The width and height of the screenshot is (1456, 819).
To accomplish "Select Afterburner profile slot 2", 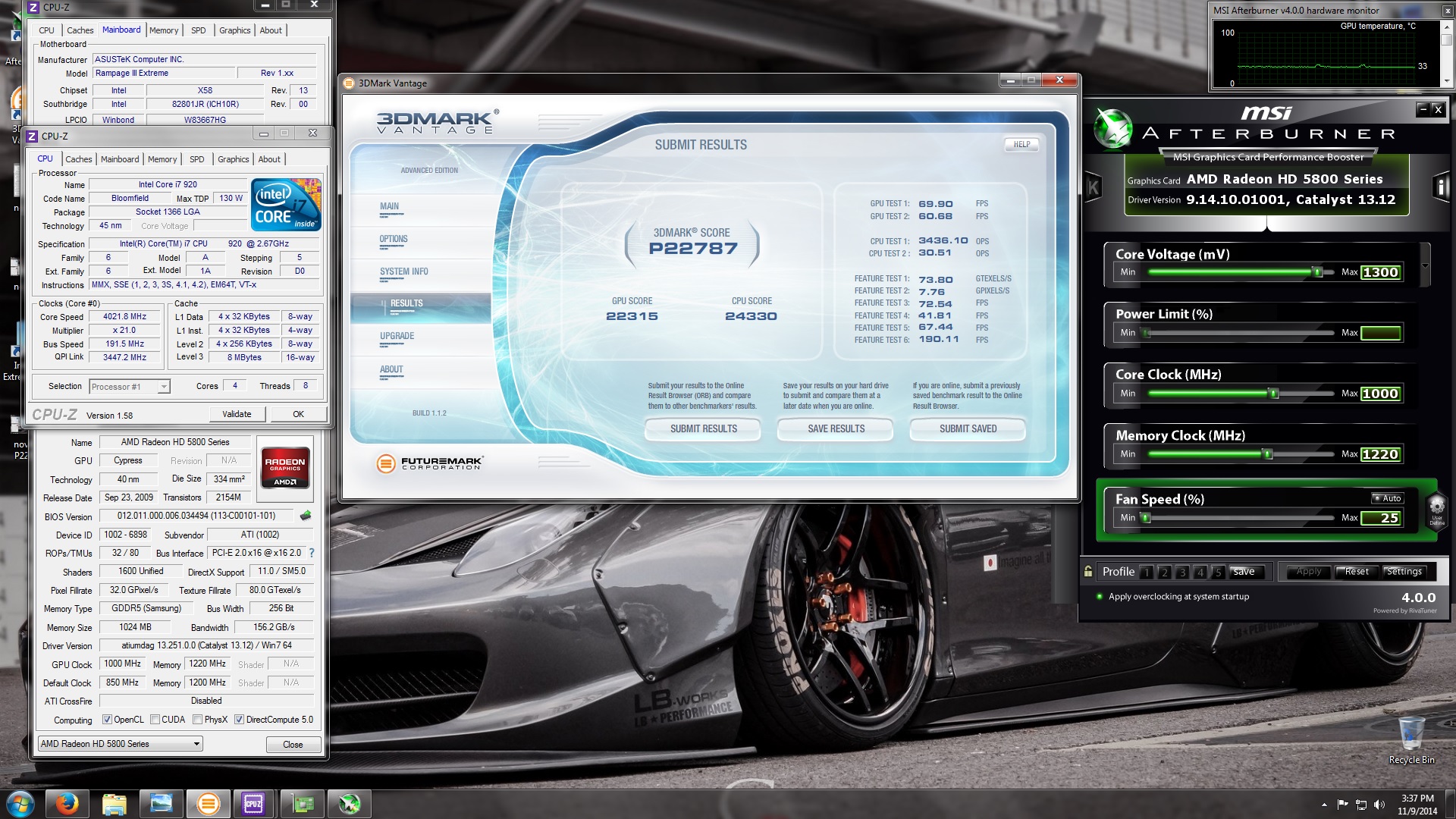I will 1165,573.
